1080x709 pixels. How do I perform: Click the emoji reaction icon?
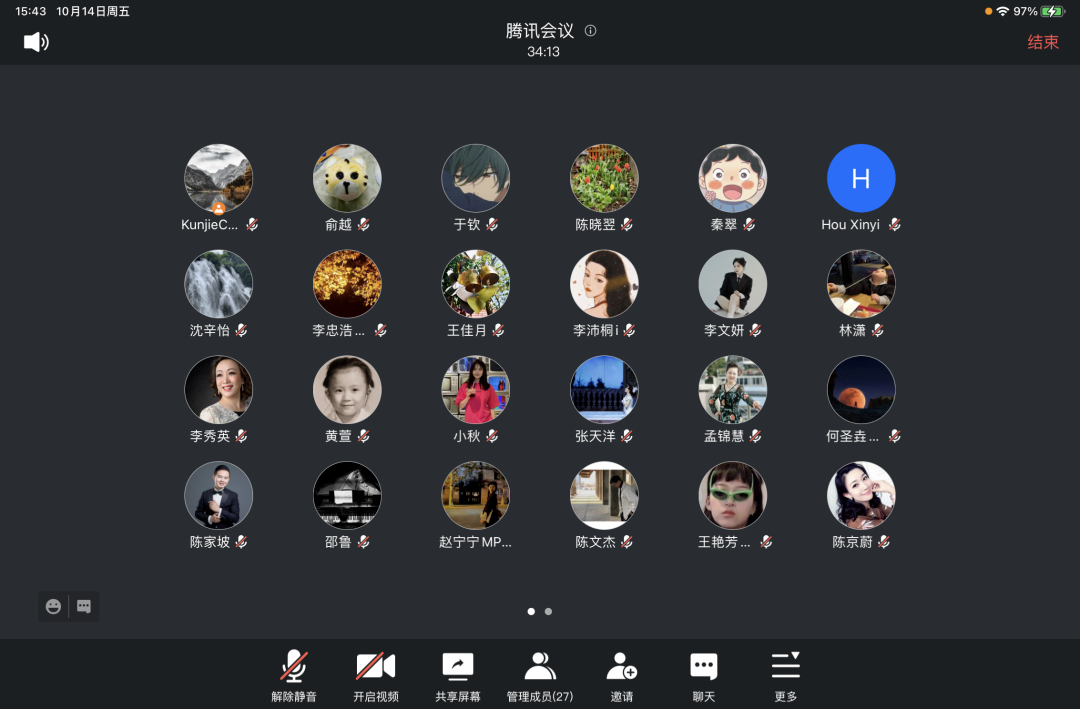(54, 606)
